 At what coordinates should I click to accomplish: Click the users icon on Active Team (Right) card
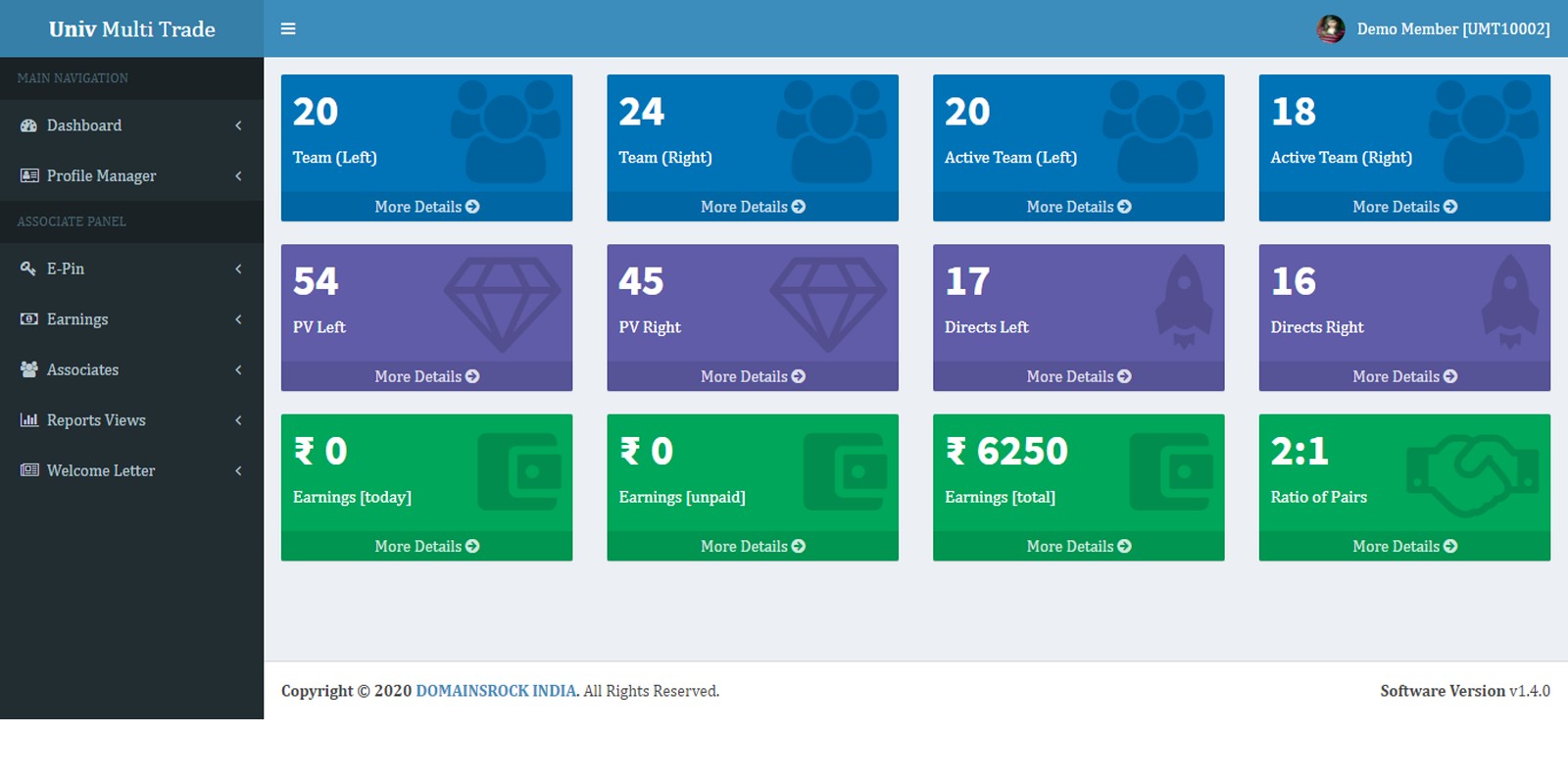tap(1485, 131)
